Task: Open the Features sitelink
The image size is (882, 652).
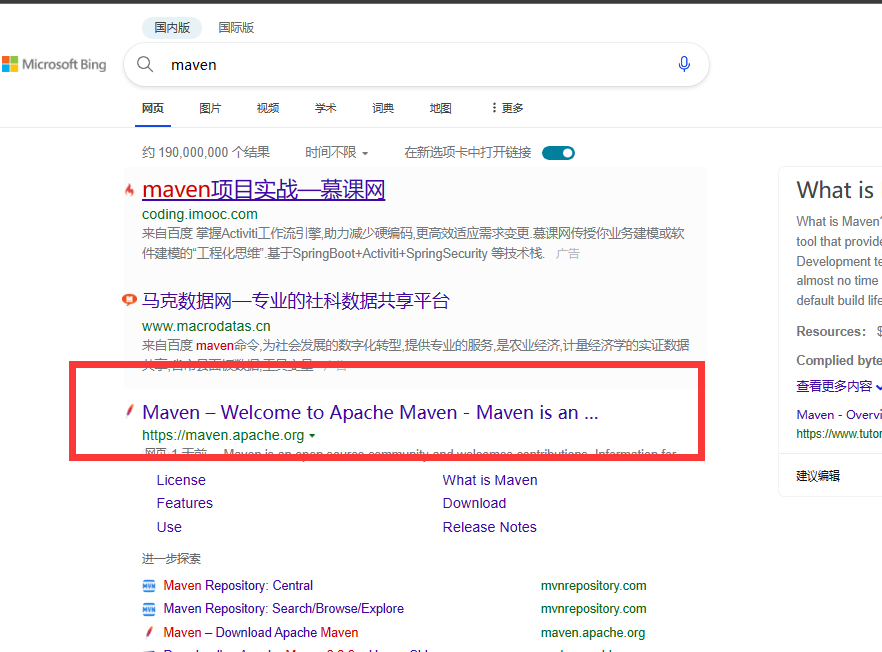Action: (184, 503)
